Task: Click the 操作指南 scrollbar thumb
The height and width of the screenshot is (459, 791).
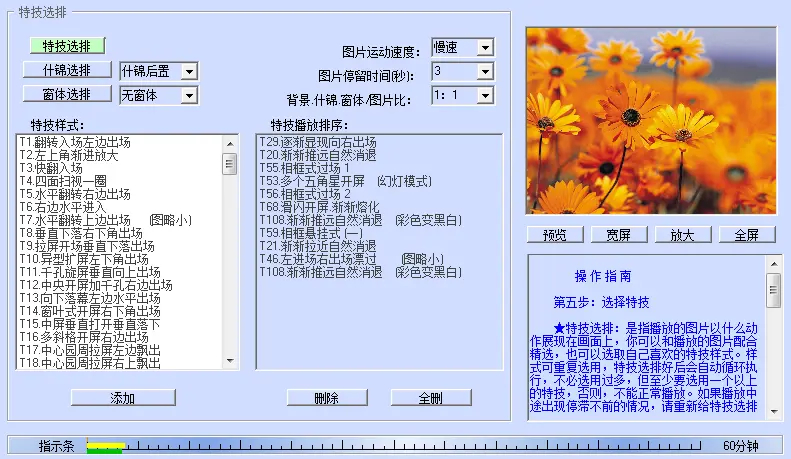Action: [773, 290]
